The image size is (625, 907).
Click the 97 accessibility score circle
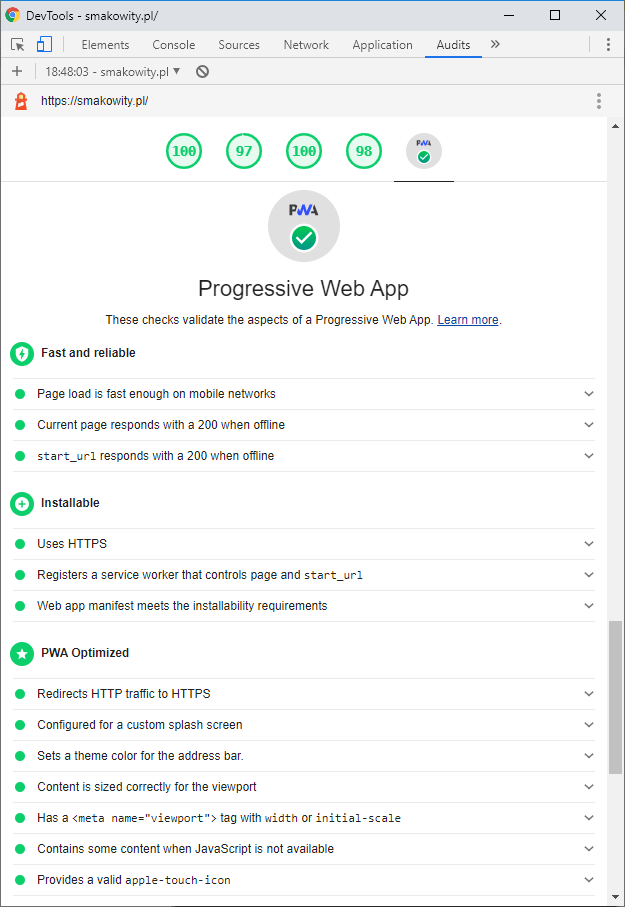tap(243, 151)
